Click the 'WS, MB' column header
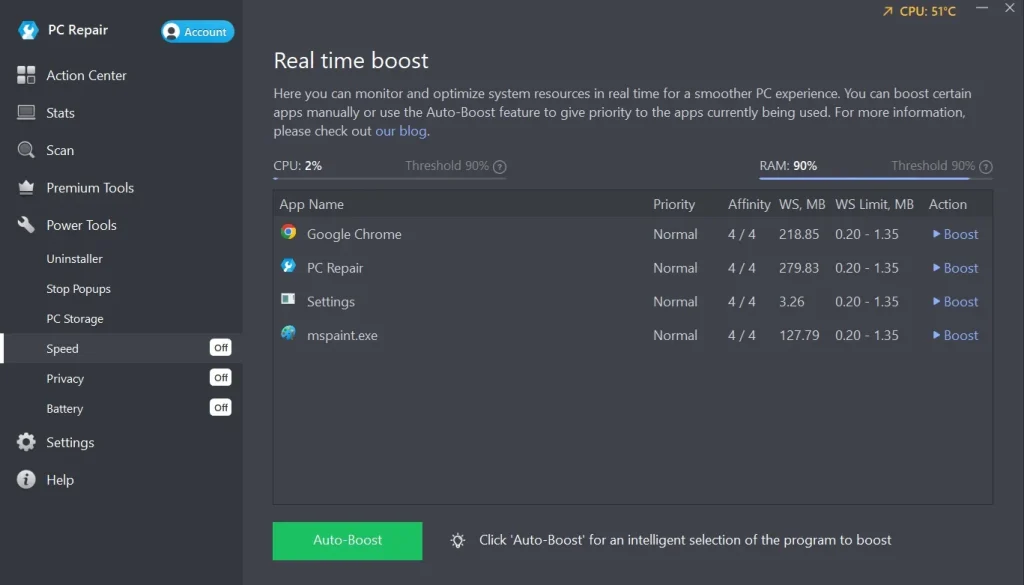 point(802,204)
